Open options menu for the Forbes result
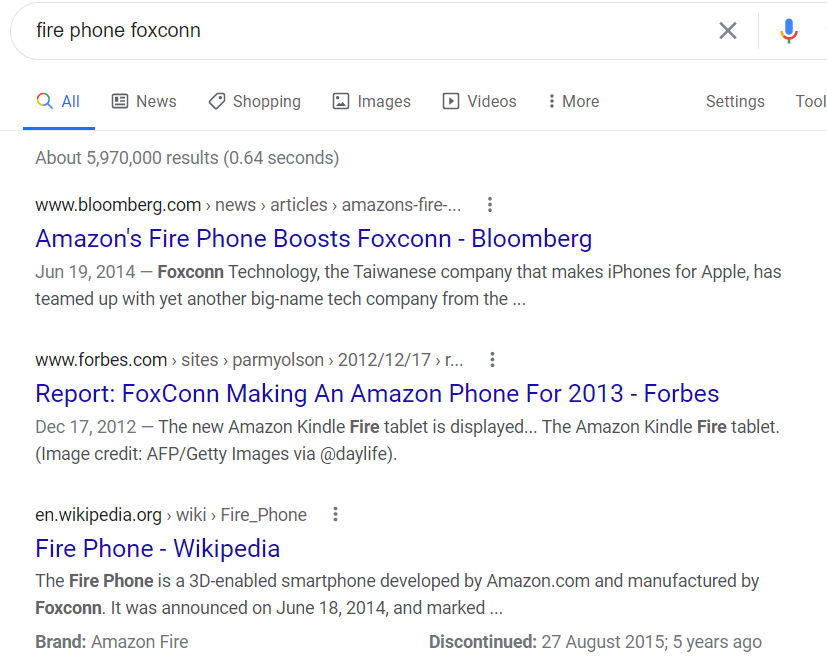Viewport: 827px width, 660px height. pyautogui.click(x=492, y=360)
